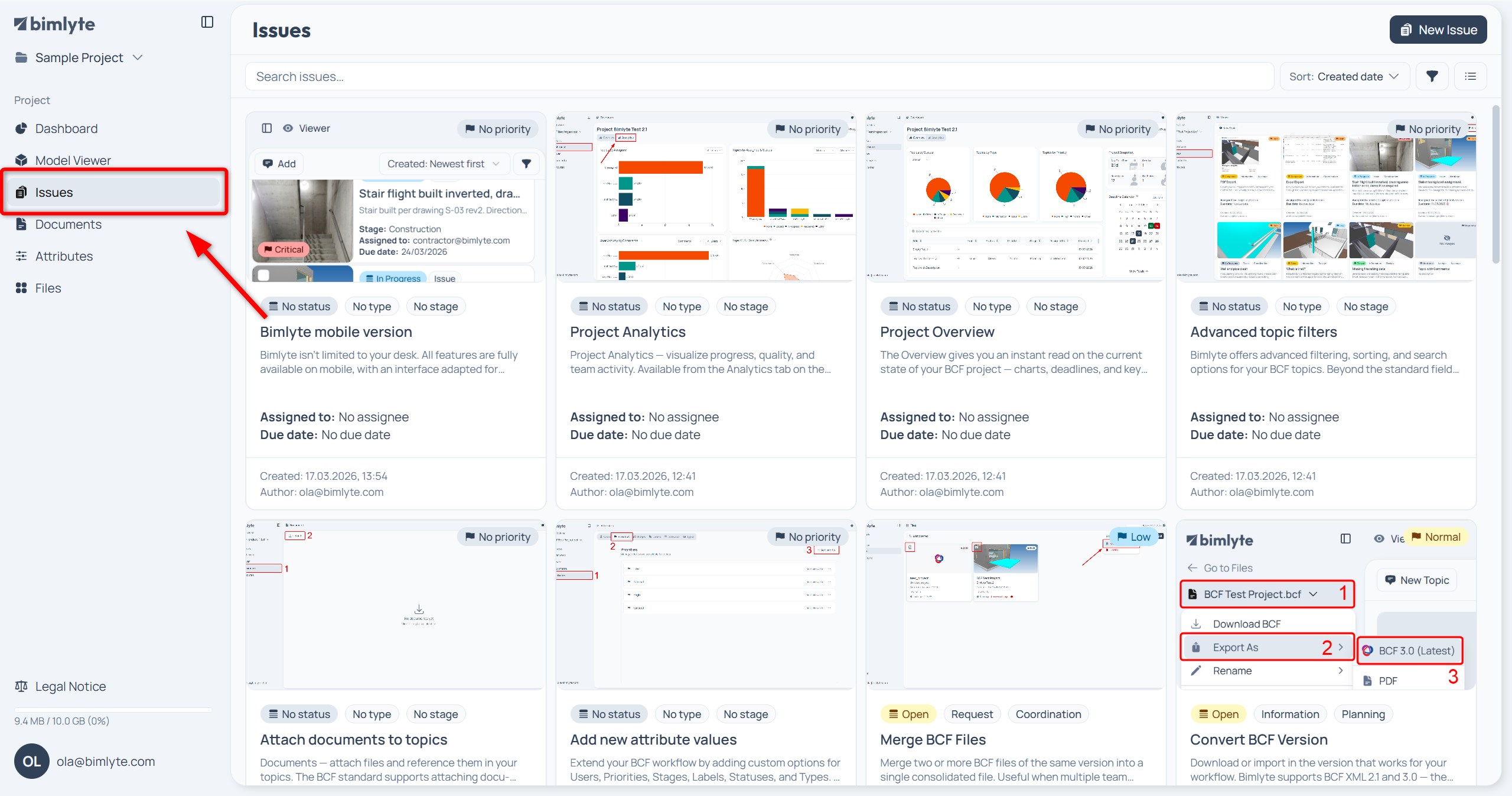The height and width of the screenshot is (796, 1512).
Task: Click the Dashboard pie chart icon
Action: tap(21, 129)
